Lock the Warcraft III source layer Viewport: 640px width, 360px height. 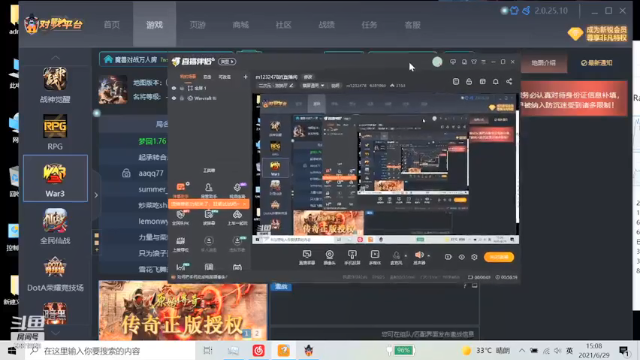182,98
